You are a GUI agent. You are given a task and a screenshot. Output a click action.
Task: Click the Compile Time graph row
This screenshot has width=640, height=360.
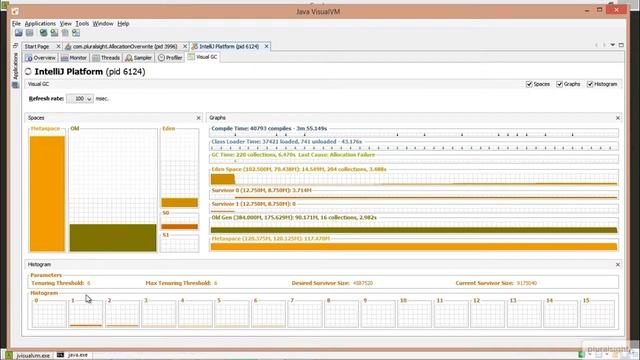(414, 132)
